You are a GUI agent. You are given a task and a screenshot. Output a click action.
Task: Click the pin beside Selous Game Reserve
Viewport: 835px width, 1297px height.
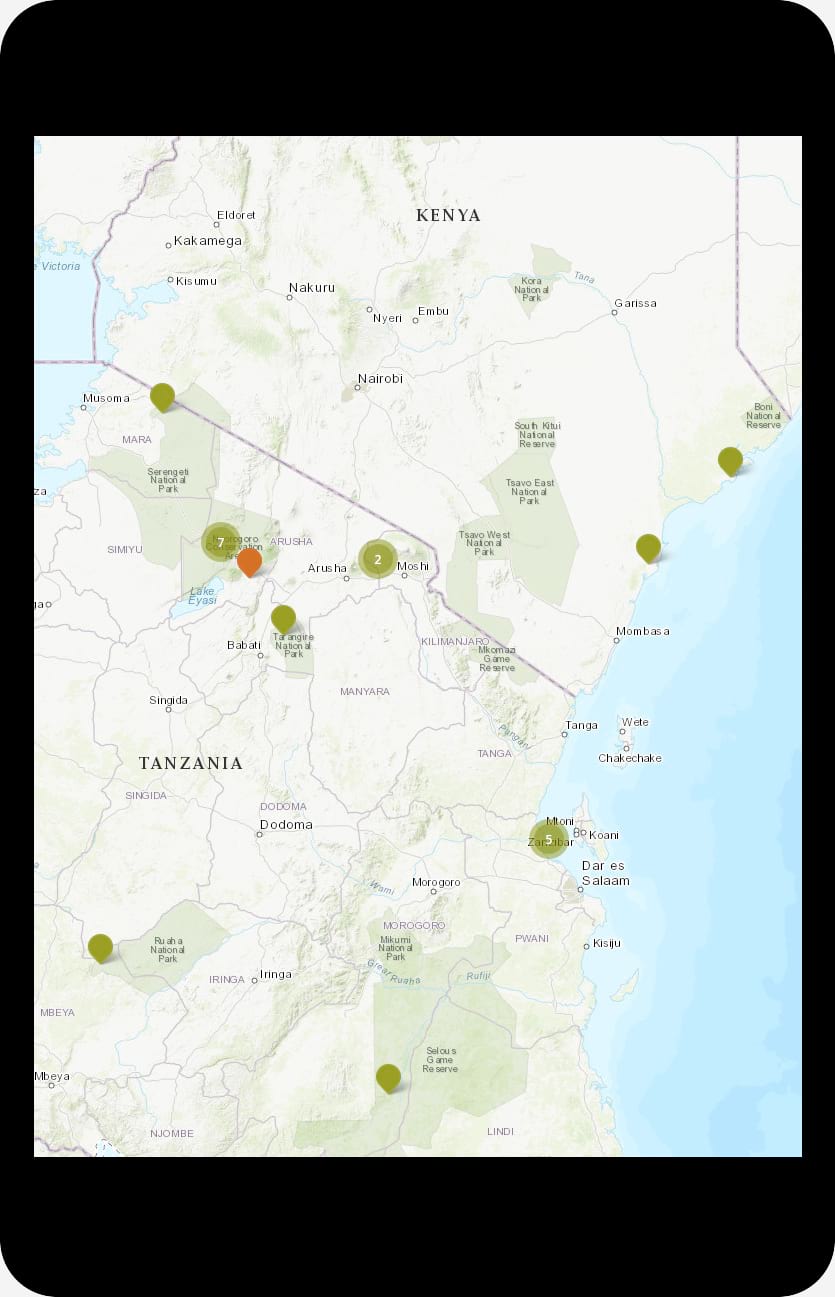point(388,1077)
